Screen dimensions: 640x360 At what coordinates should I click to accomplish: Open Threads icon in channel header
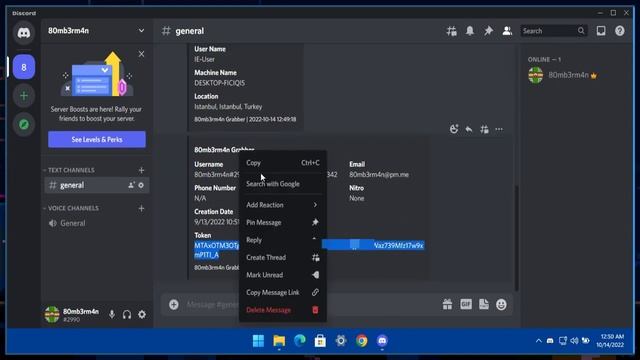coord(451,31)
